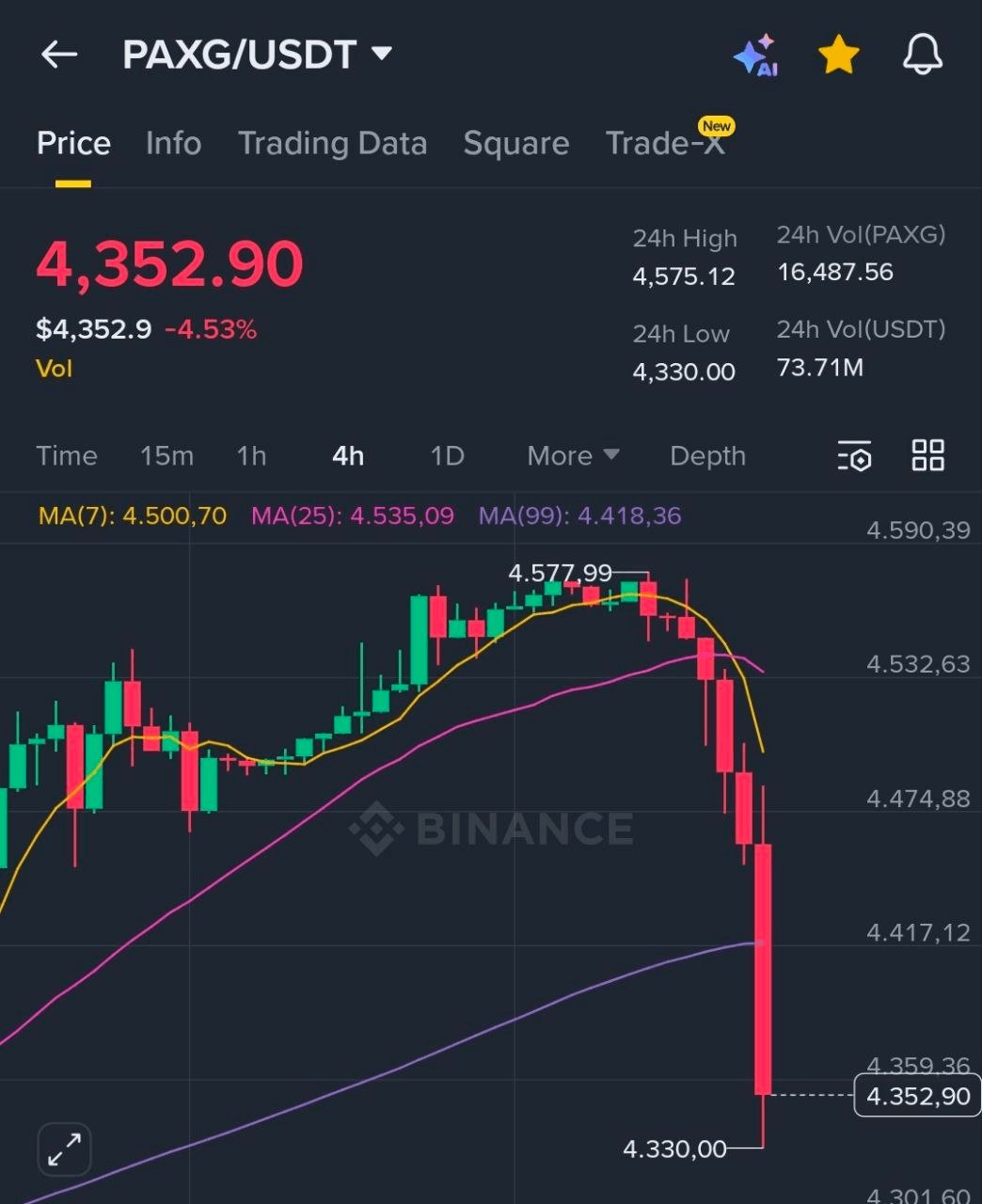The height and width of the screenshot is (1204, 982).
Task: Open price alerts bell icon
Action: tap(922, 55)
